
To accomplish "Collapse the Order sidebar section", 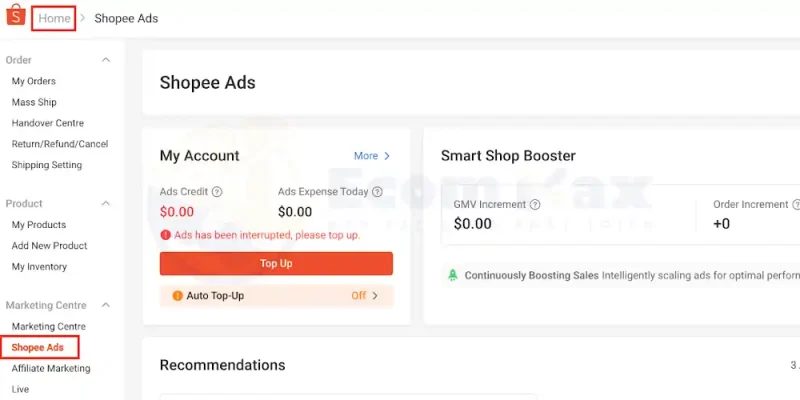I will click(x=106, y=60).
